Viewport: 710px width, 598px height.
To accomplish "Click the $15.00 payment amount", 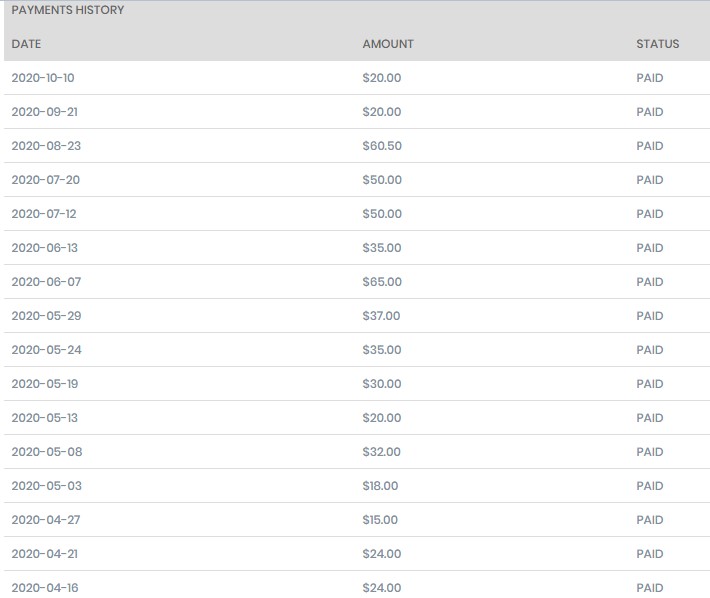I will coord(380,520).
